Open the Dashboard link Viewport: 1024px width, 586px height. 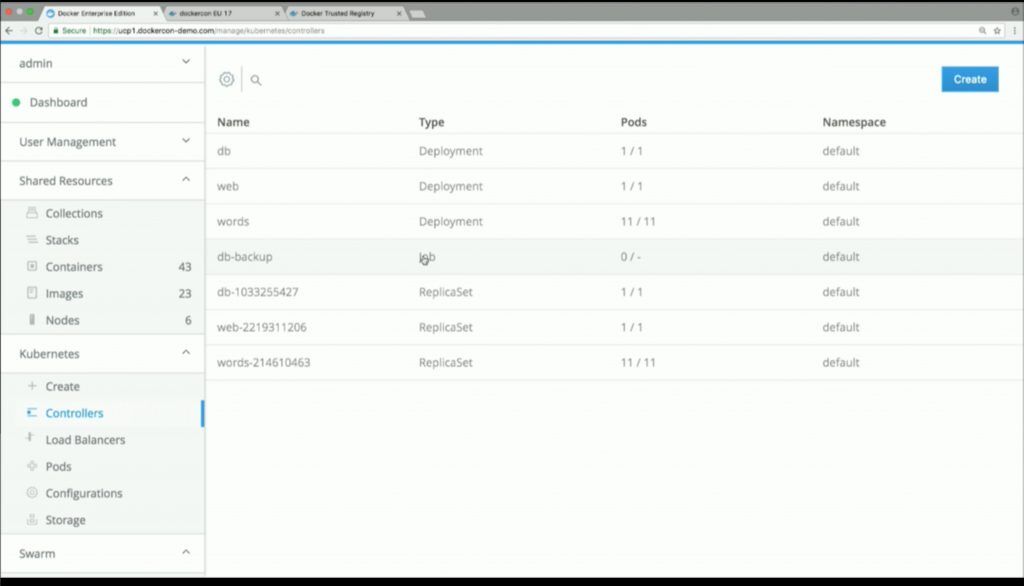coord(58,103)
